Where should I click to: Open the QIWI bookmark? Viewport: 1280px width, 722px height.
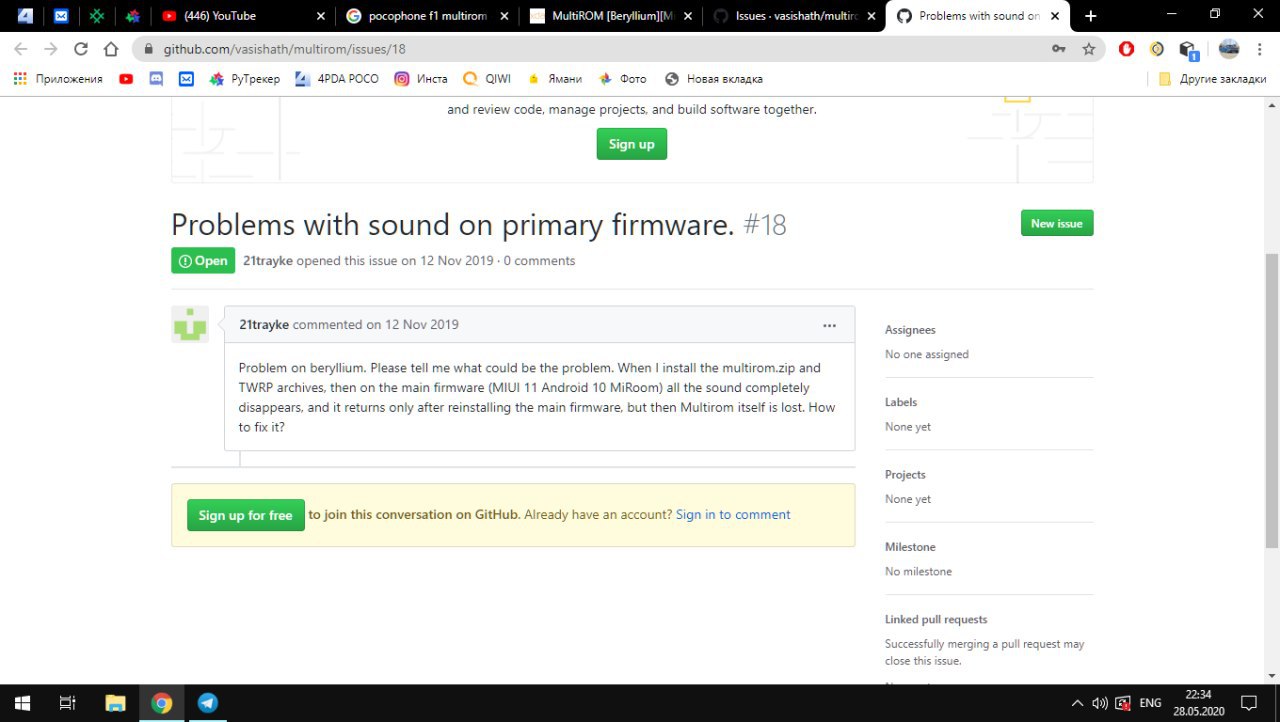(x=487, y=79)
